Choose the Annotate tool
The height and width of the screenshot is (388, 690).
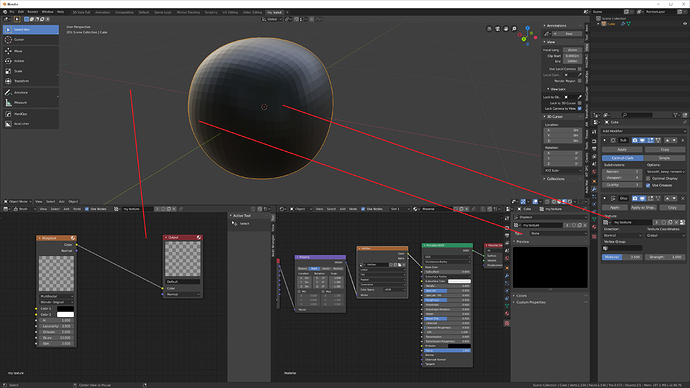[x=31, y=92]
